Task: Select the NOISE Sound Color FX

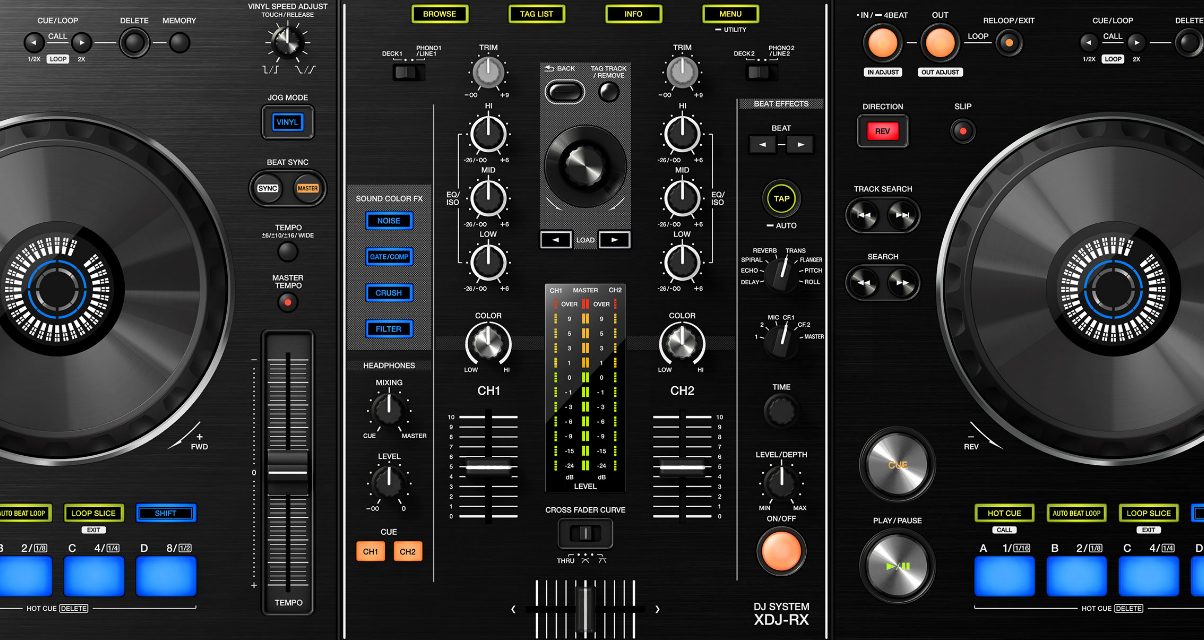Action: point(389,221)
